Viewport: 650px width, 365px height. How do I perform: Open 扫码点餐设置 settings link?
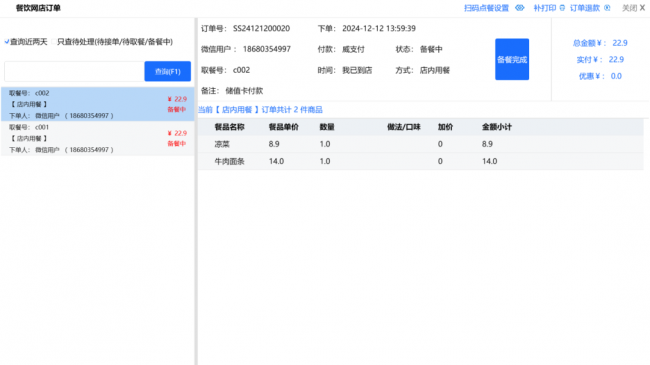[486, 8]
